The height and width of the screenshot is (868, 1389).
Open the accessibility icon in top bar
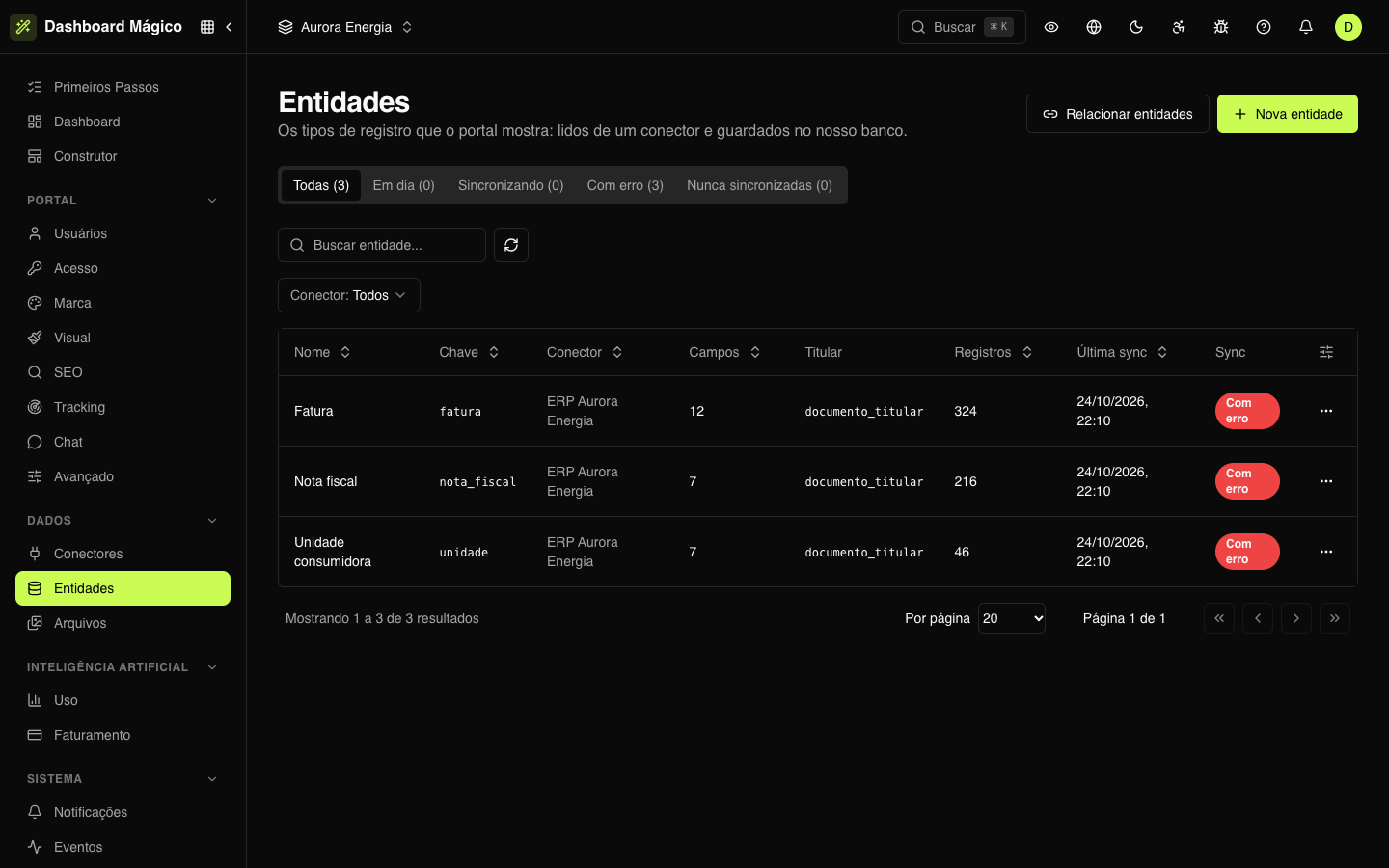pos(1179,27)
